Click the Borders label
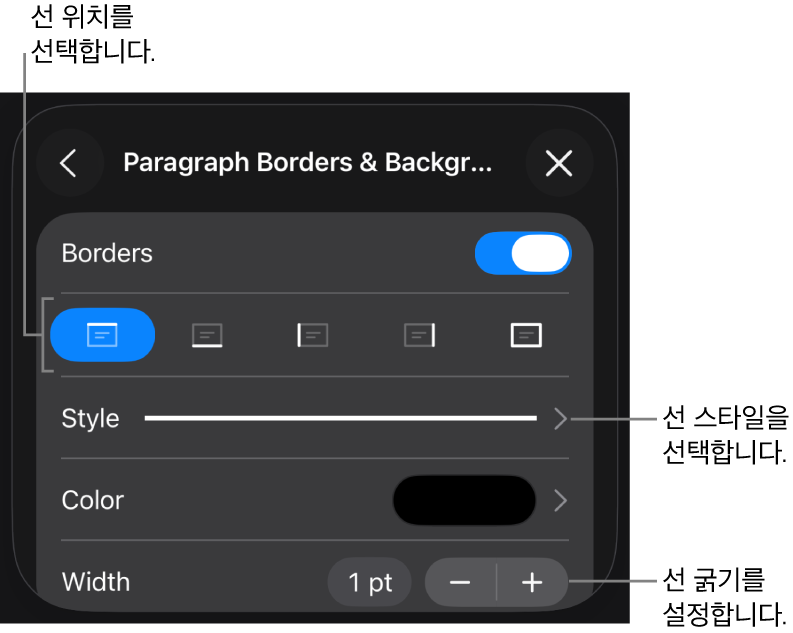The height and width of the screenshot is (633, 793). pos(107,253)
